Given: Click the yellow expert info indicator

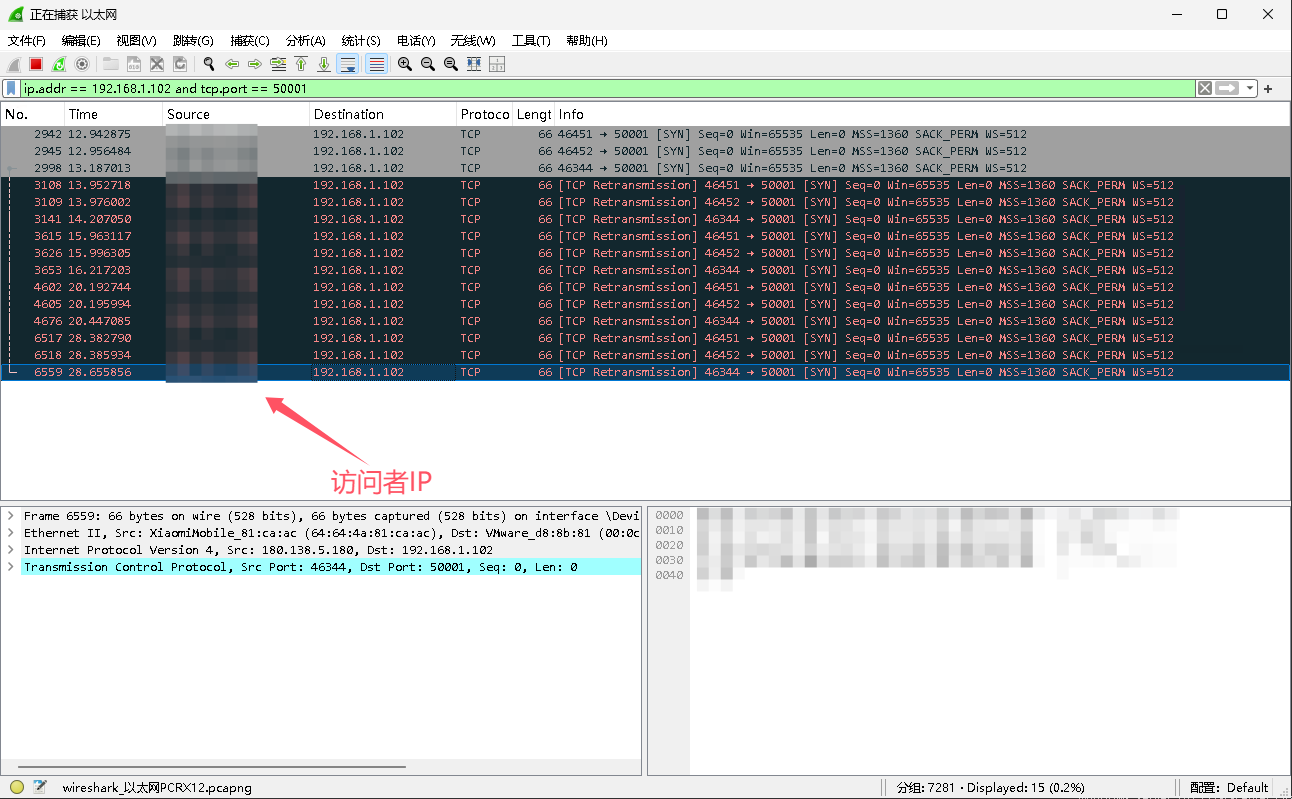Looking at the screenshot, I should tap(17, 787).
